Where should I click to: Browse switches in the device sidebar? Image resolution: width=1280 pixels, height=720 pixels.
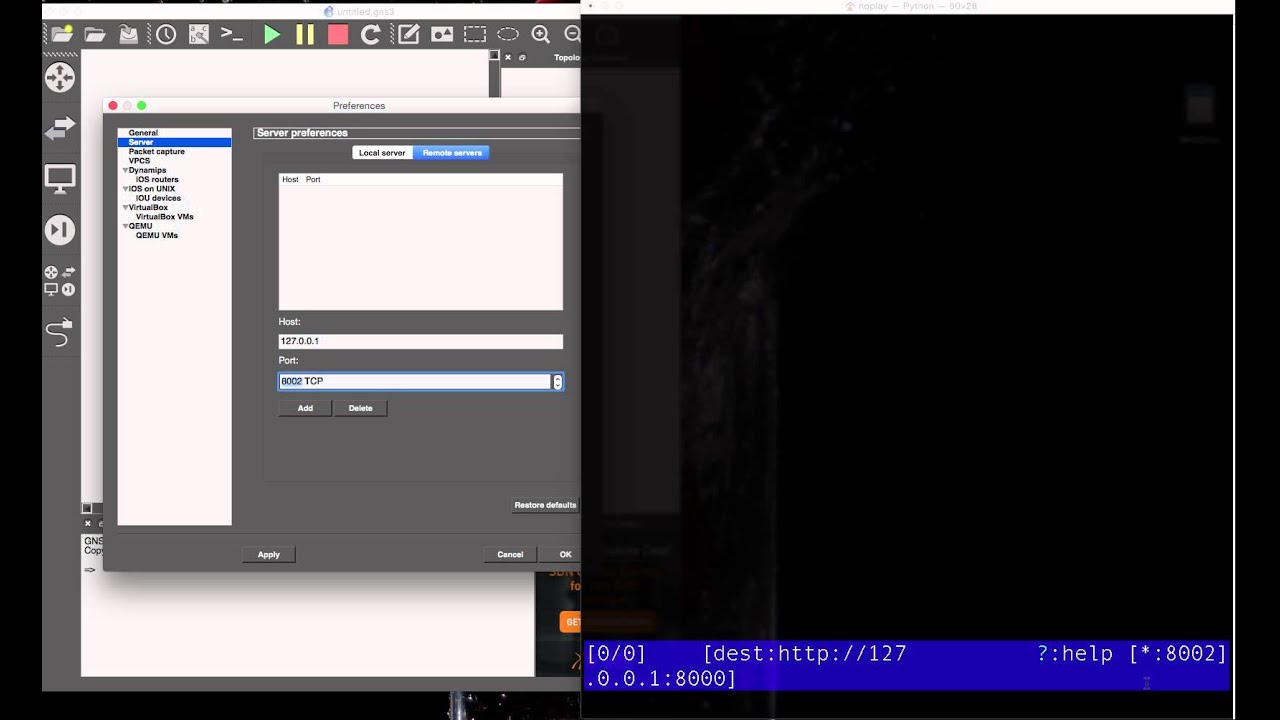60,129
